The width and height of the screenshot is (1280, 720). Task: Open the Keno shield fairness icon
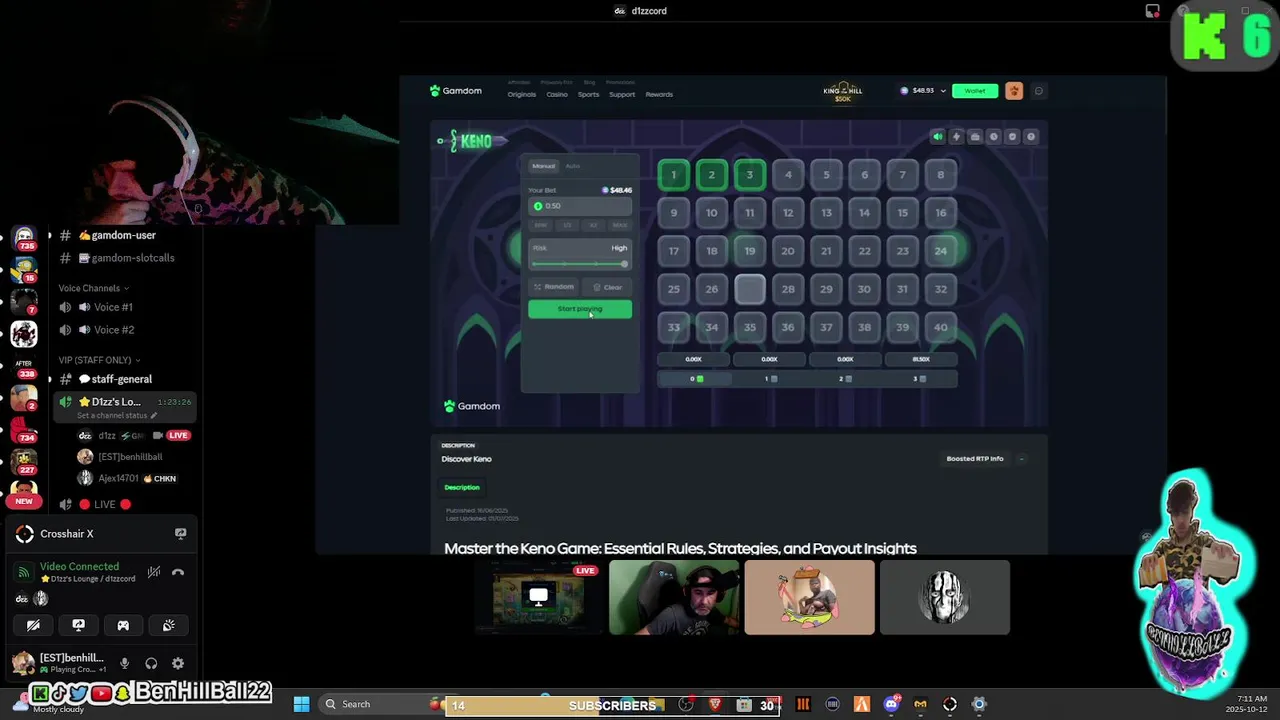pos(1012,137)
